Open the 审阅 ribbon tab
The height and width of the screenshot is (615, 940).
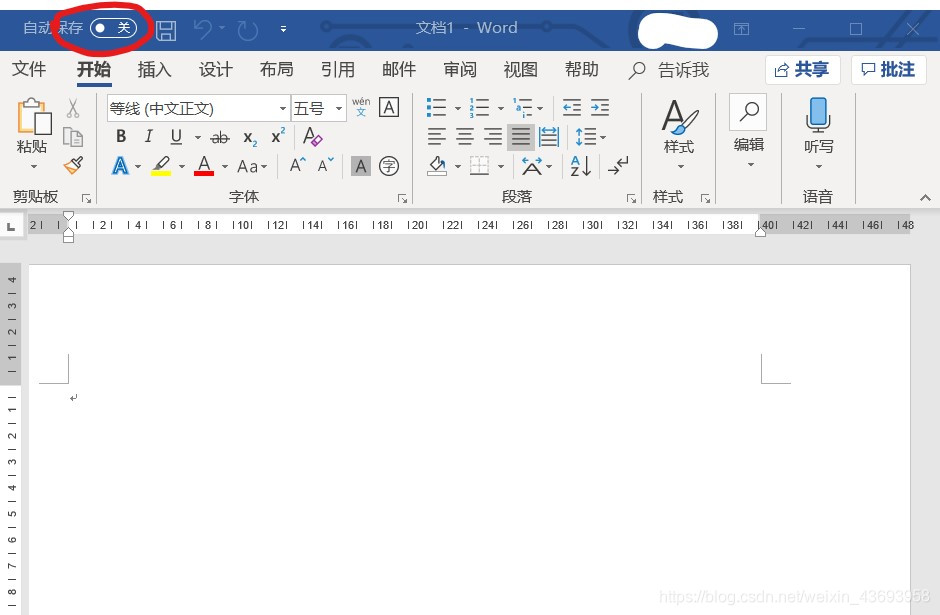(459, 70)
